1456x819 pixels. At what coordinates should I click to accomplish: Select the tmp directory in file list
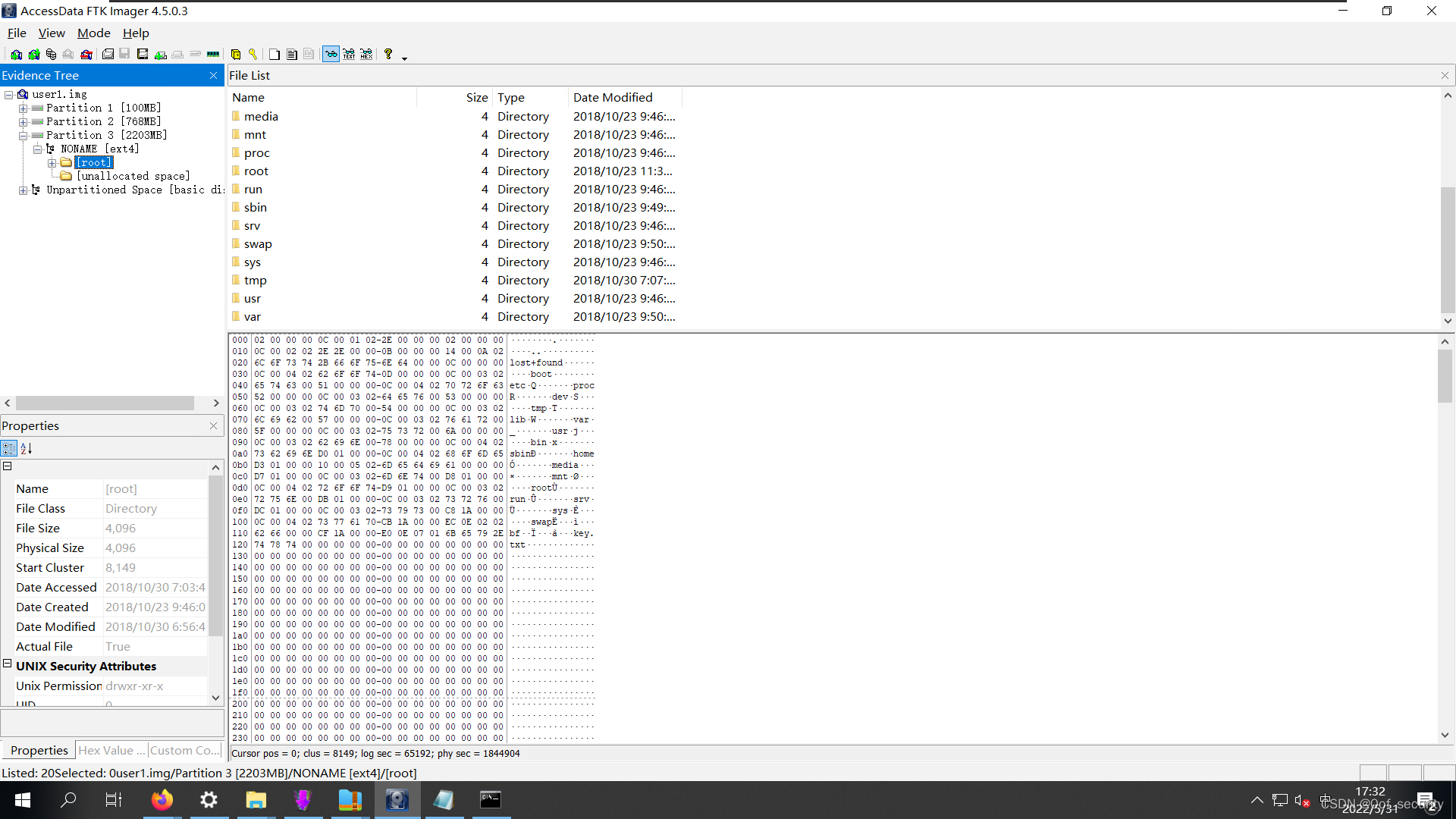pyautogui.click(x=256, y=281)
